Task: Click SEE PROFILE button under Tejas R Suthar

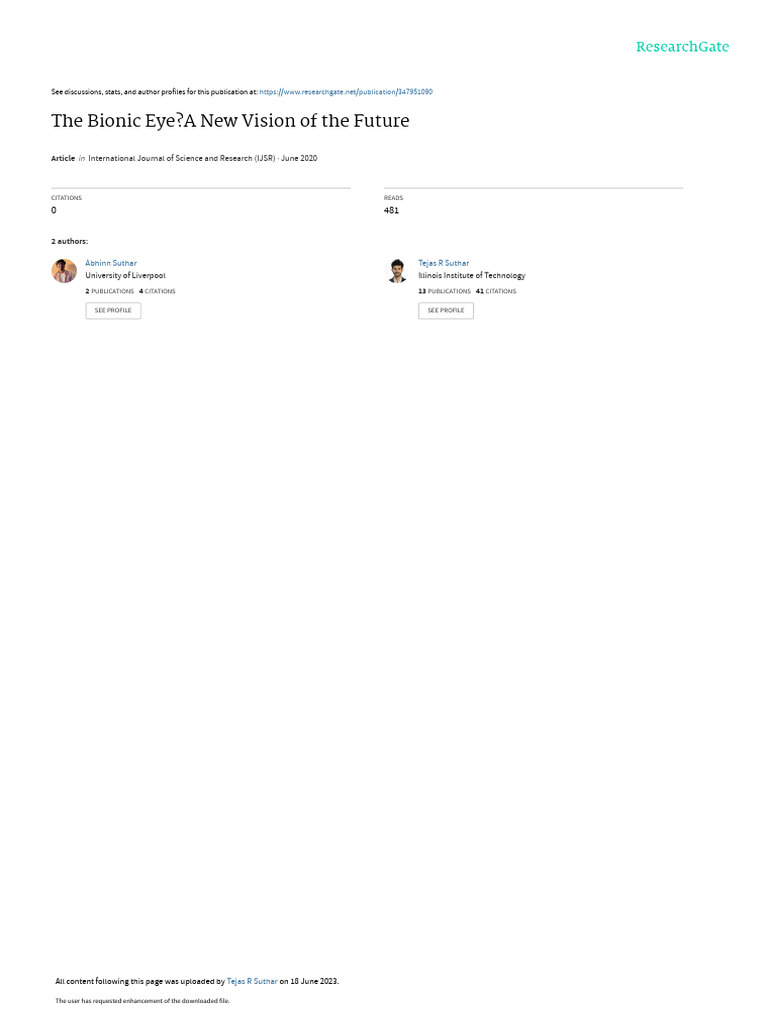Action: click(x=446, y=310)
